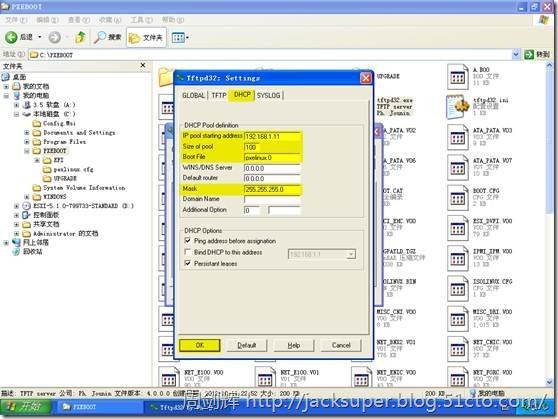Click the Default button
The image size is (558, 419).
pyautogui.click(x=247, y=345)
